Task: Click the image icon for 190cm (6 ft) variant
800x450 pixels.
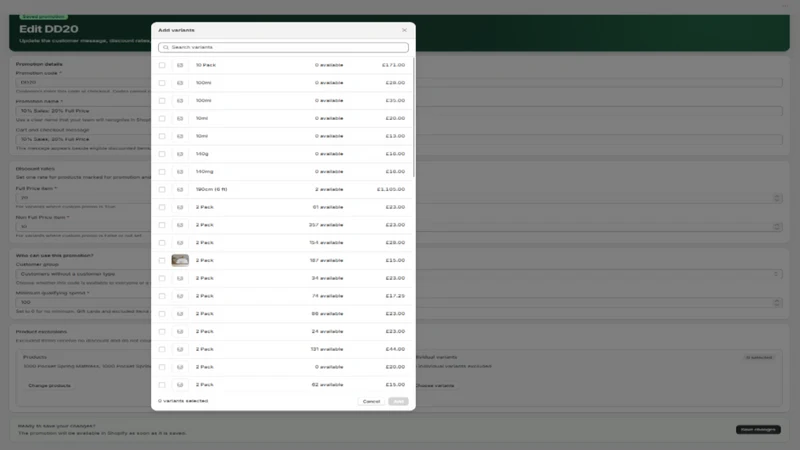Action: tap(180, 189)
